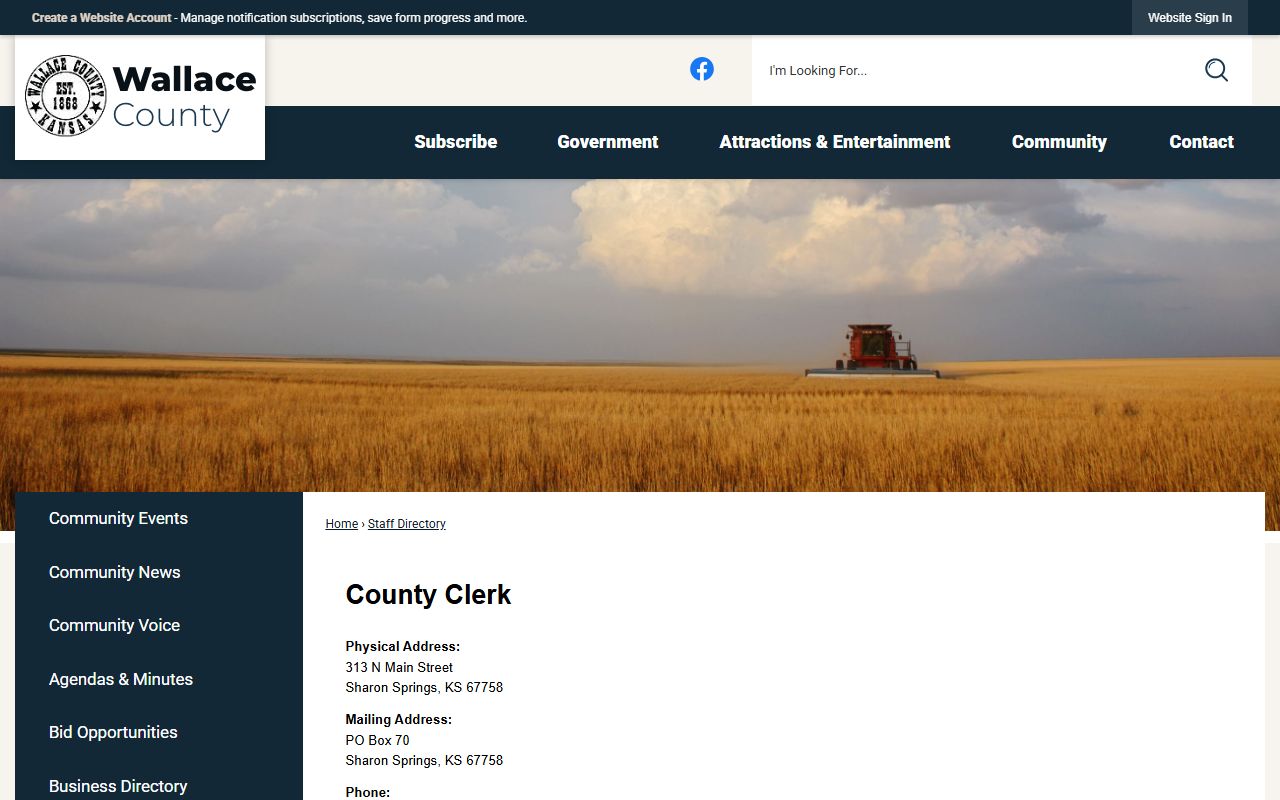Click the search magnifier icon

(1216, 70)
